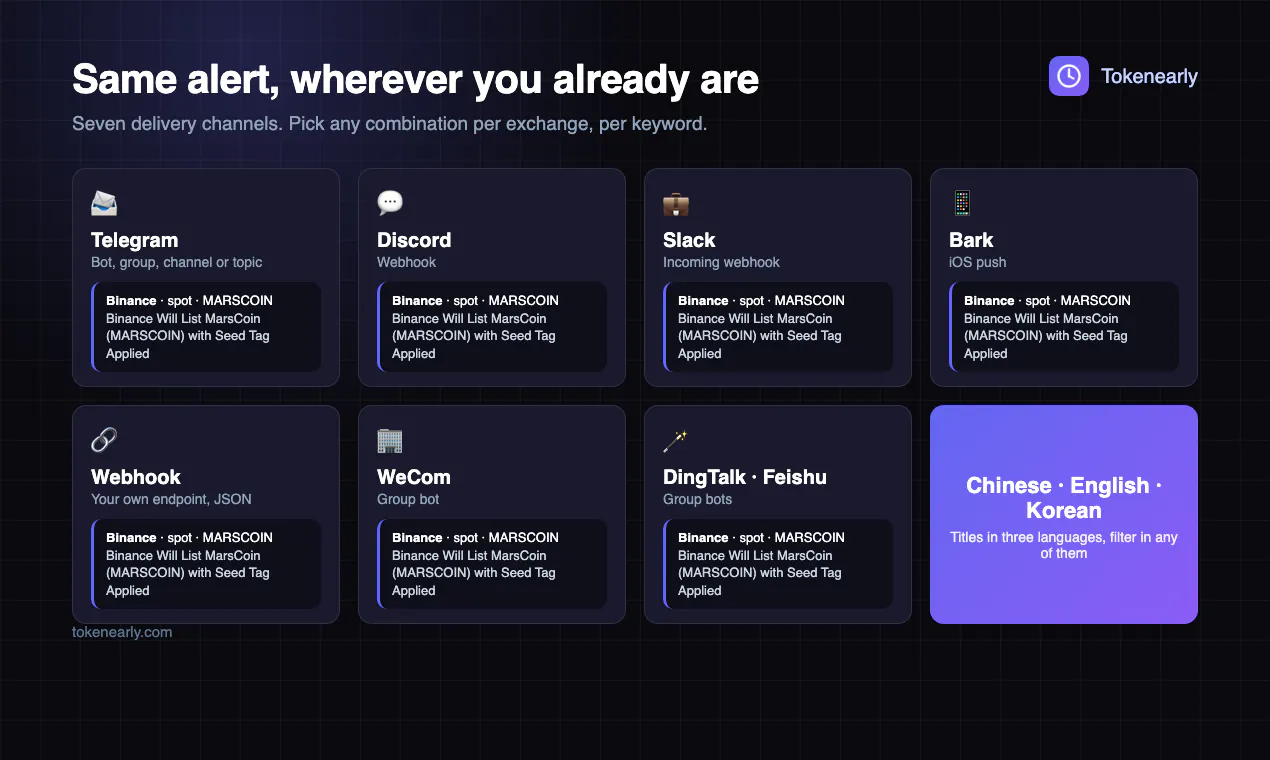Image resolution: width=1270 pixels, height=760 pixels.
Task: Click the Slack briefcase icon
Action: 676,203
